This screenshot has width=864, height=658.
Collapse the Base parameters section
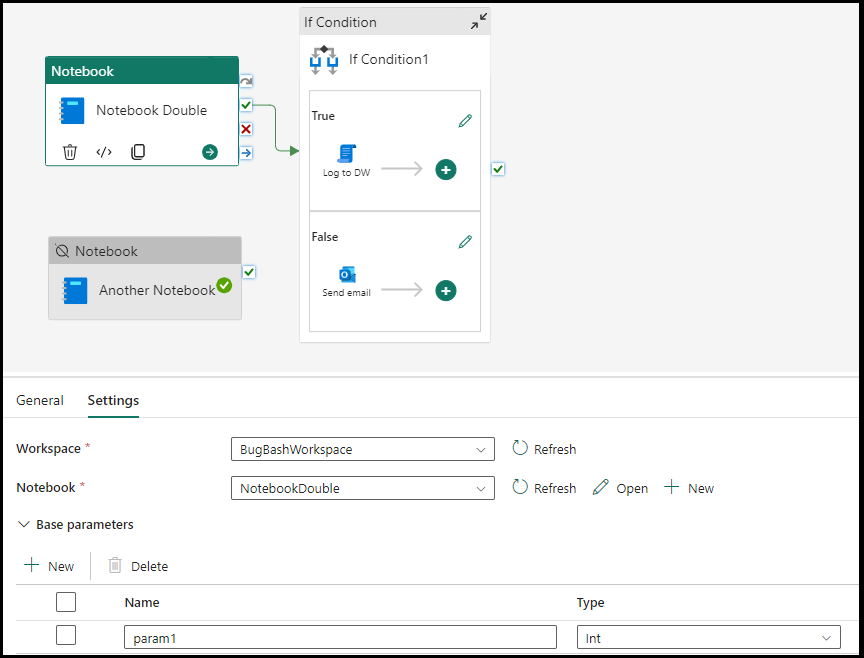(24, 524)
